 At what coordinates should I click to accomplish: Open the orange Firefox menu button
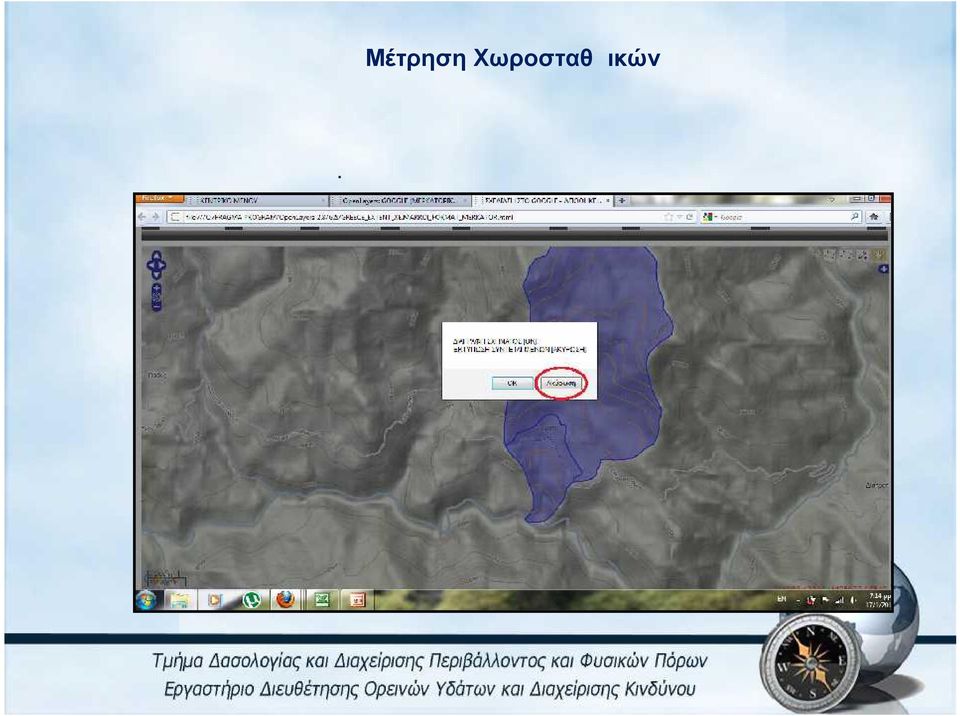[x=158, y=198]
